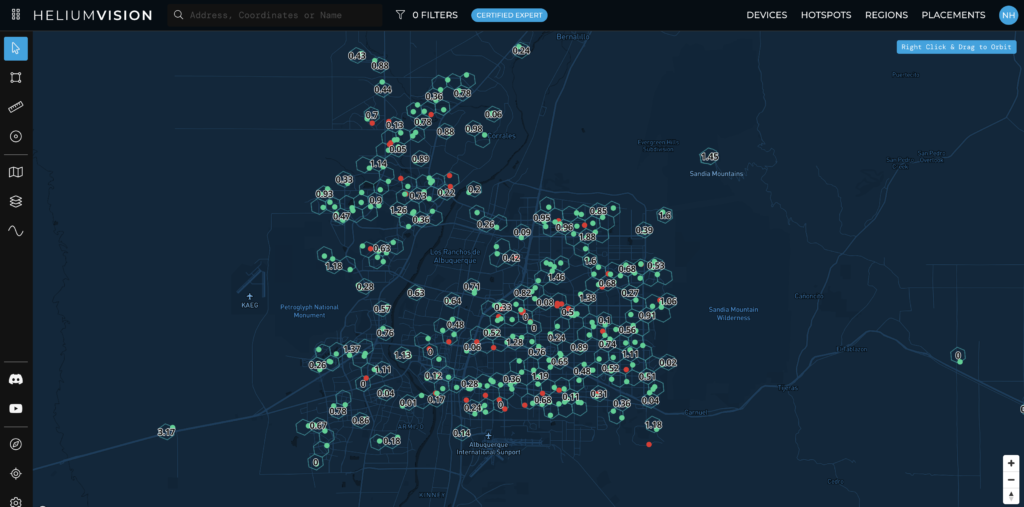This screenshot has height=507, width=1024.
Task: Open the layers stack panel
Action: [x=16, y=201]
